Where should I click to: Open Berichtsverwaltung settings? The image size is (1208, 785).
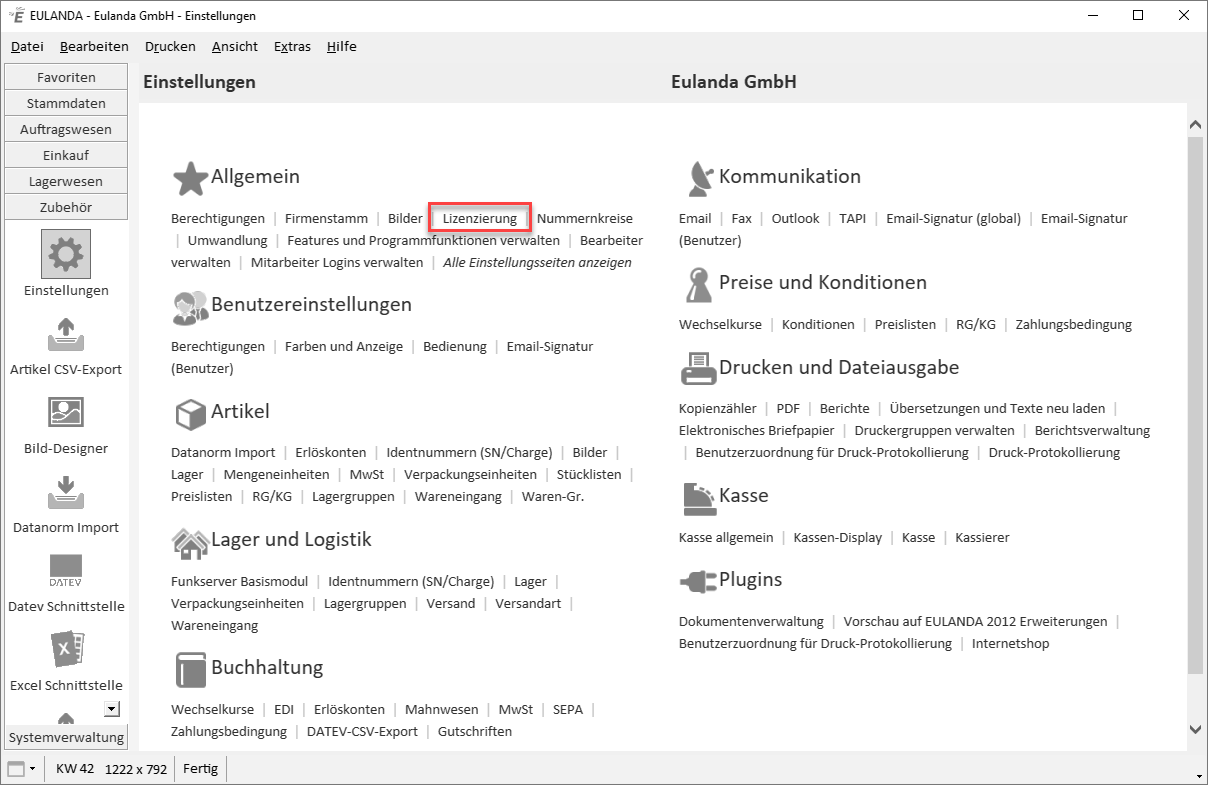click(x=1093, y=430)
